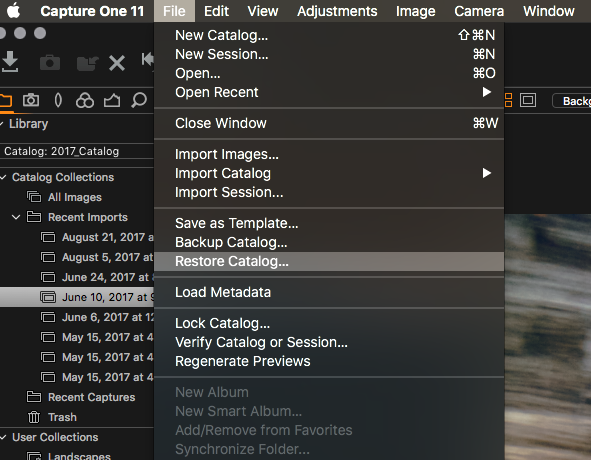The height and width of the screenshot is (460, 591).
Task: Collapse the Recent Imports folder chevron
Action: coord(16,217)
